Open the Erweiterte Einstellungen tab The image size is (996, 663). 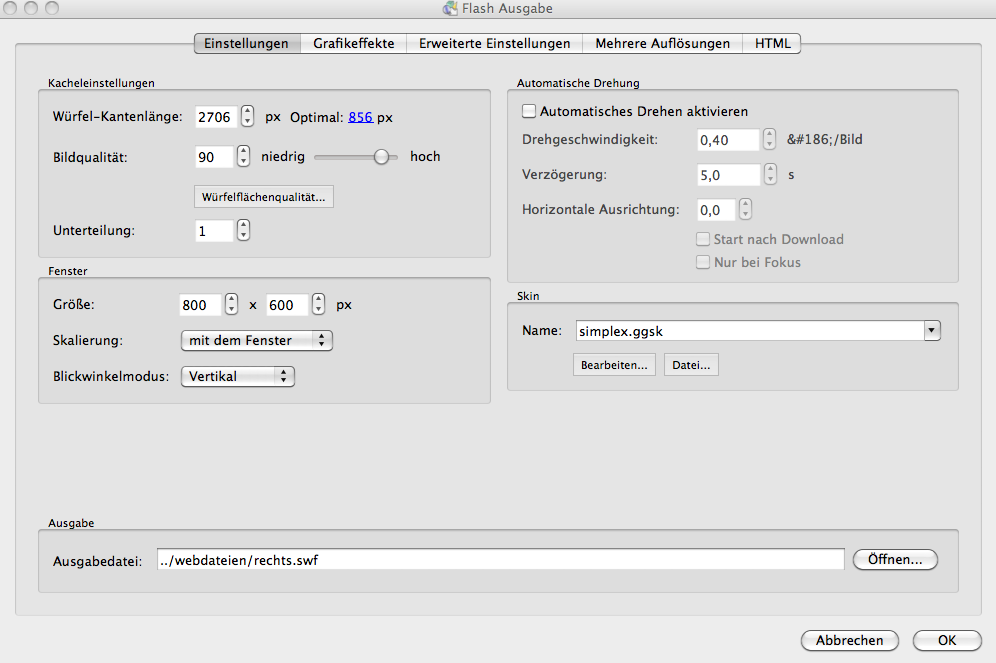click(x=495, y=44)
